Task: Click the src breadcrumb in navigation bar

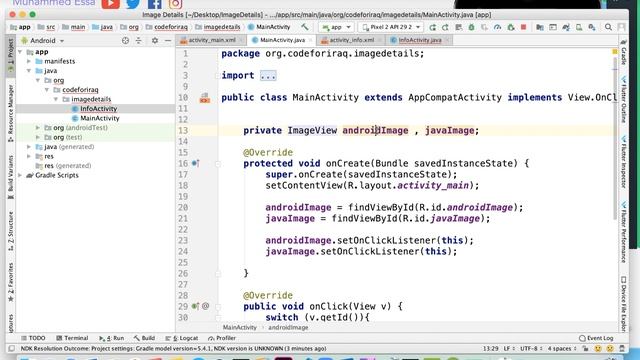Action: 47,27
